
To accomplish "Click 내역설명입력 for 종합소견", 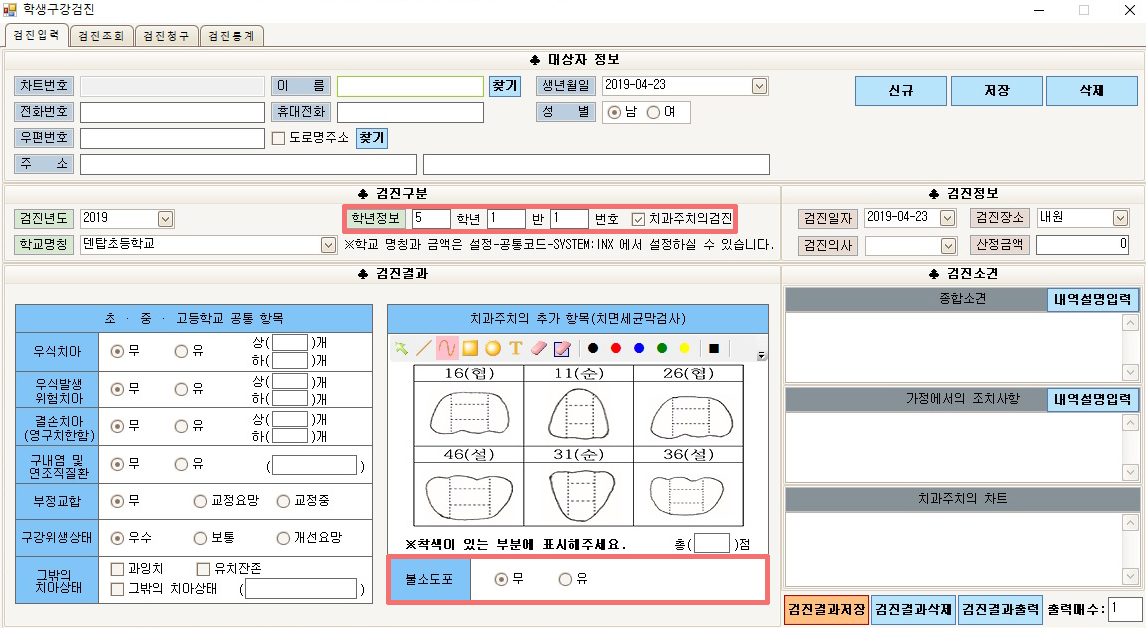I will coord(1093,299).
